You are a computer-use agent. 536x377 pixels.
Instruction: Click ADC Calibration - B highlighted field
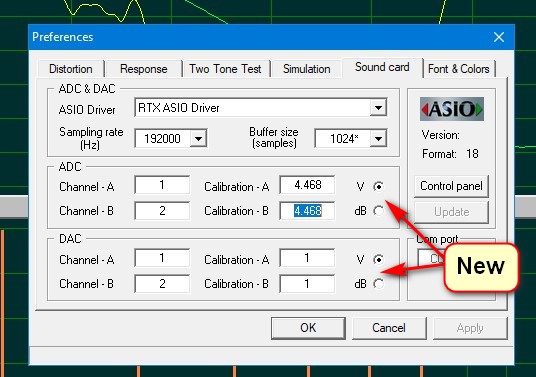(x=307, y=211)
